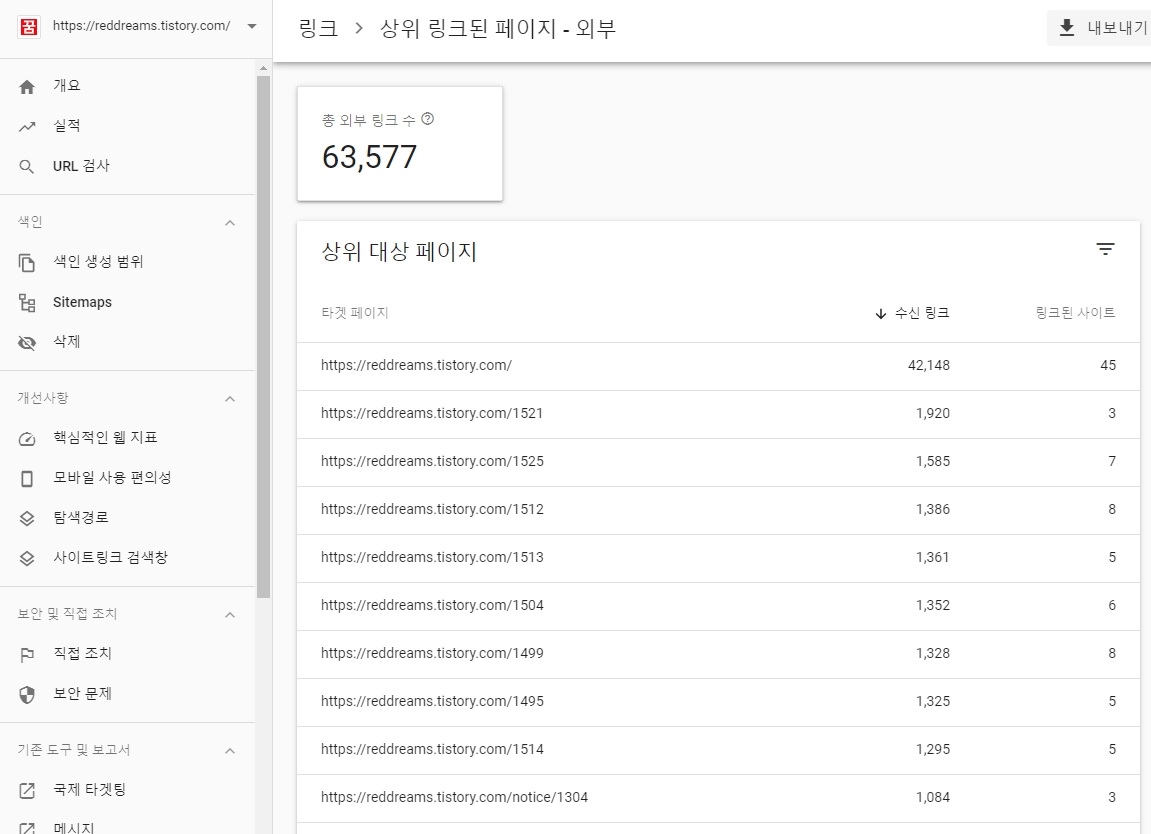
Task: Click the download icon in 내보내기 button
Action: click(x=1067, y=28)
